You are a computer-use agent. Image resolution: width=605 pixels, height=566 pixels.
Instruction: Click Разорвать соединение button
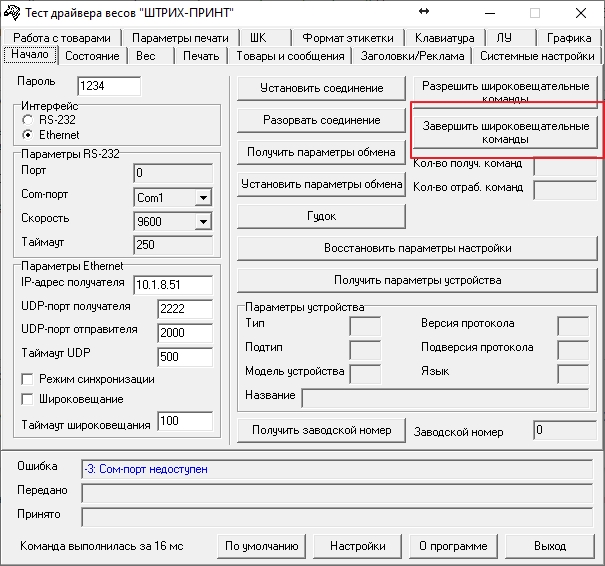(321, 121)
